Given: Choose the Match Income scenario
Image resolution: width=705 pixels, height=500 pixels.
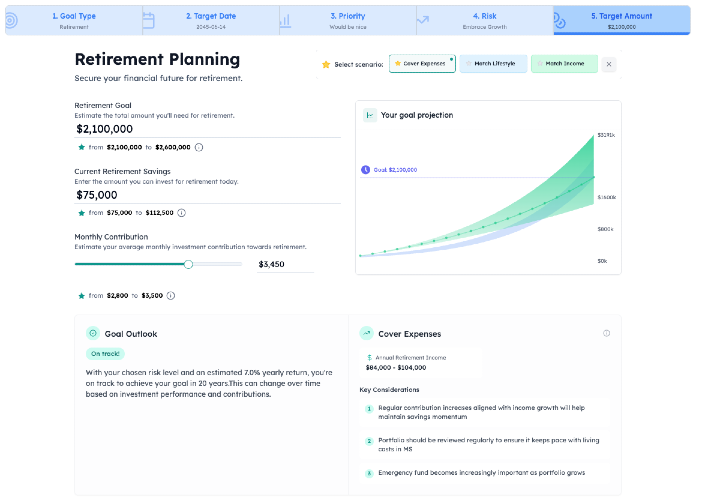Looking at the screenshot, I should click(x=564, y=64).
